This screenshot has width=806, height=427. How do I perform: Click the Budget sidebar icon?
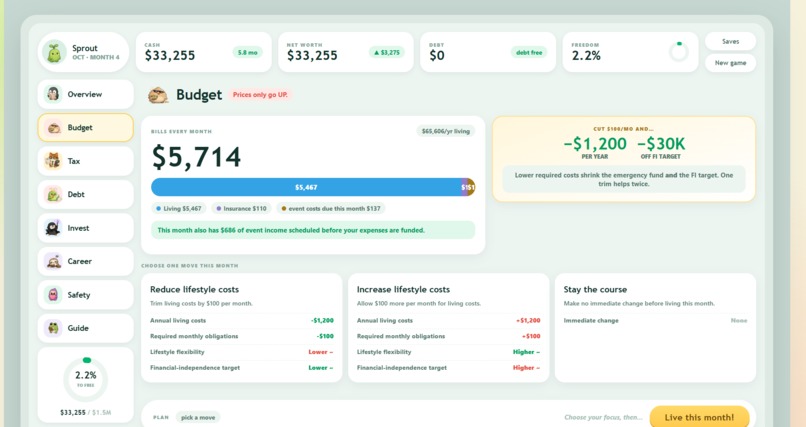54,127
